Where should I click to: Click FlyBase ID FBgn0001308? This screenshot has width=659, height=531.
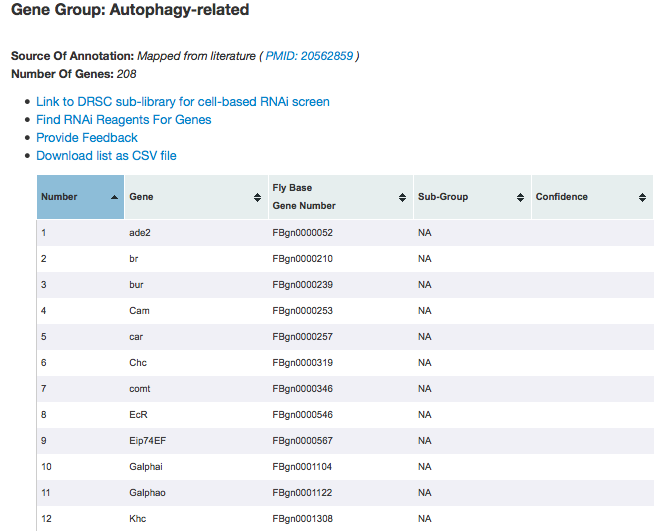point(303,519)
